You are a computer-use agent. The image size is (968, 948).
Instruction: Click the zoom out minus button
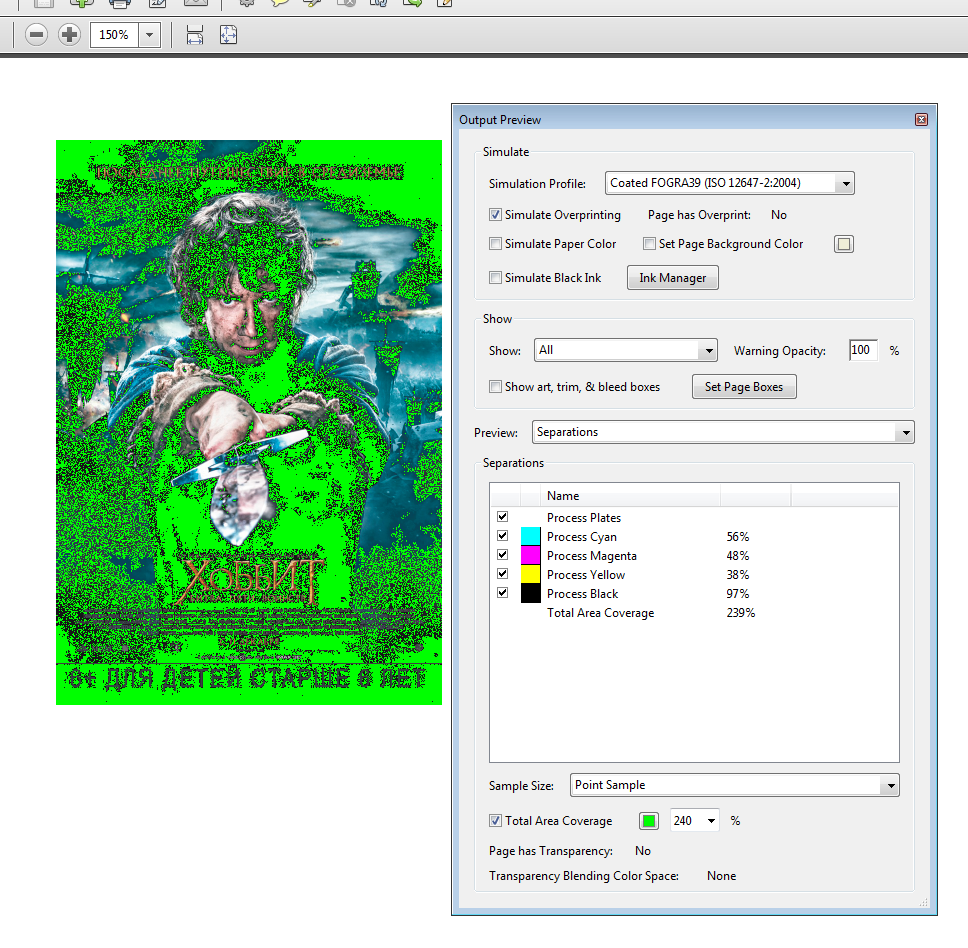tap(36, 35)
